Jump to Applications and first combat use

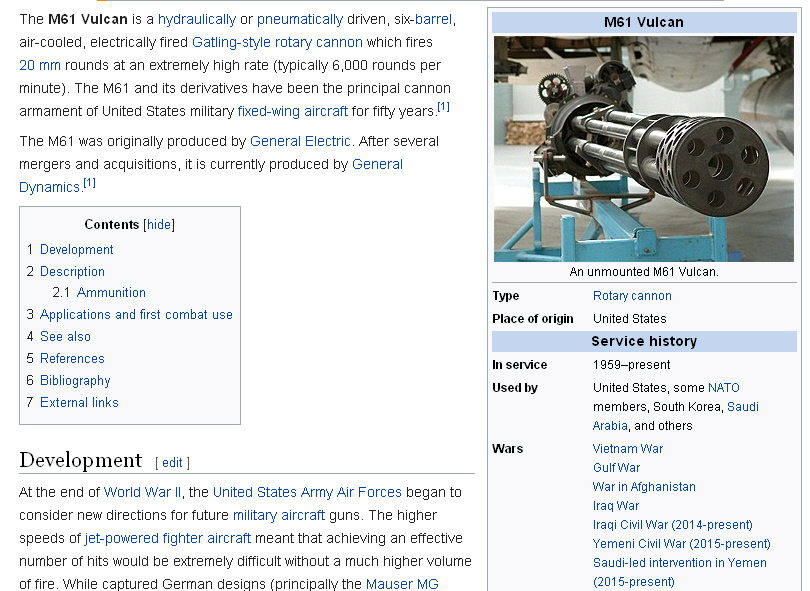pos(136,314)
